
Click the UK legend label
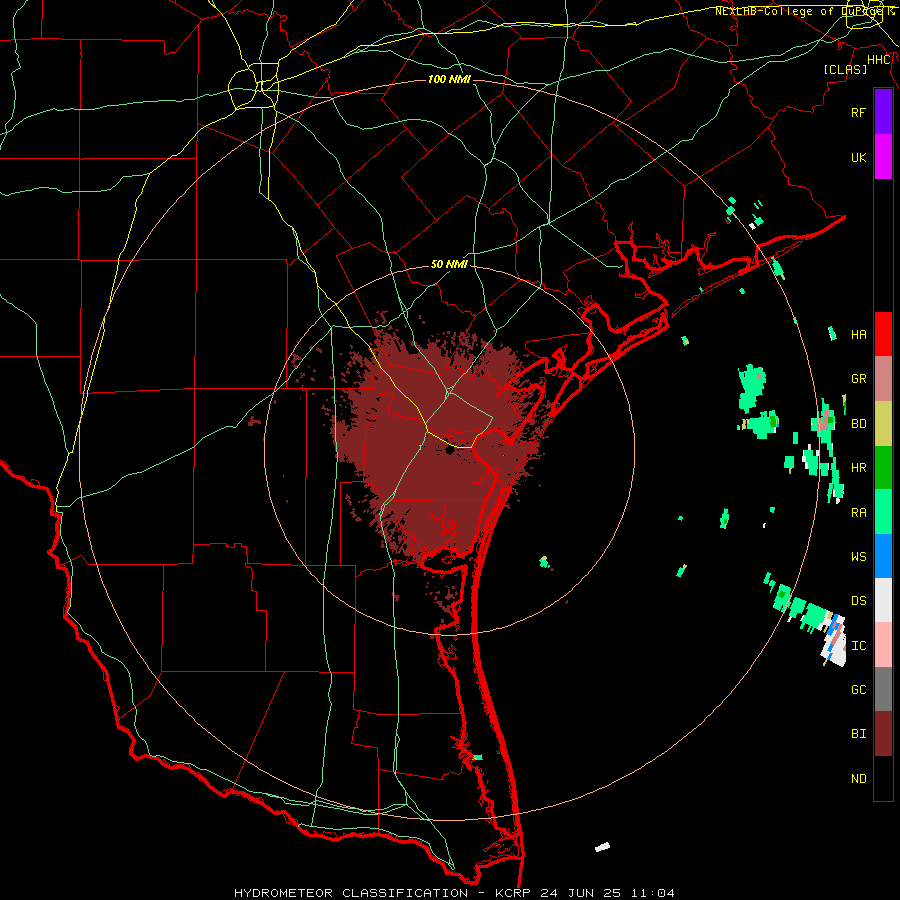[x=858, y=157]
